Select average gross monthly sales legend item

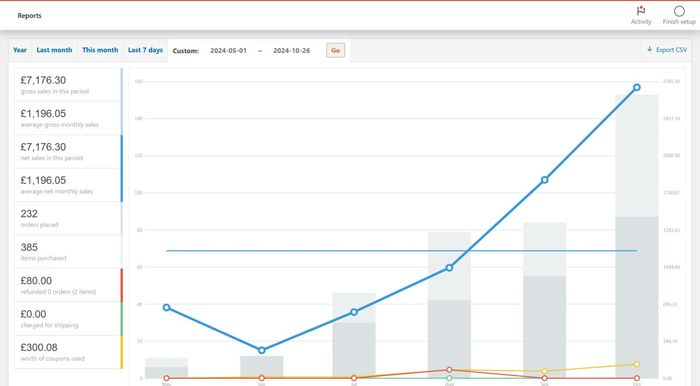(68, 118)
